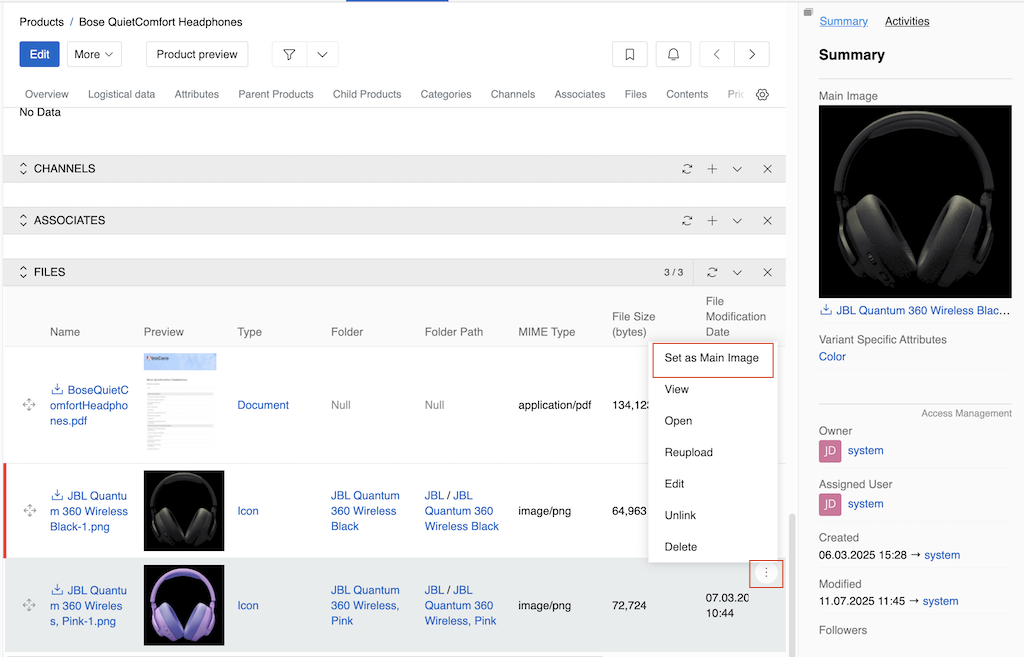
Task: Download JBL Quantum Pink-1.png via download icon
Action: [57, 590]
